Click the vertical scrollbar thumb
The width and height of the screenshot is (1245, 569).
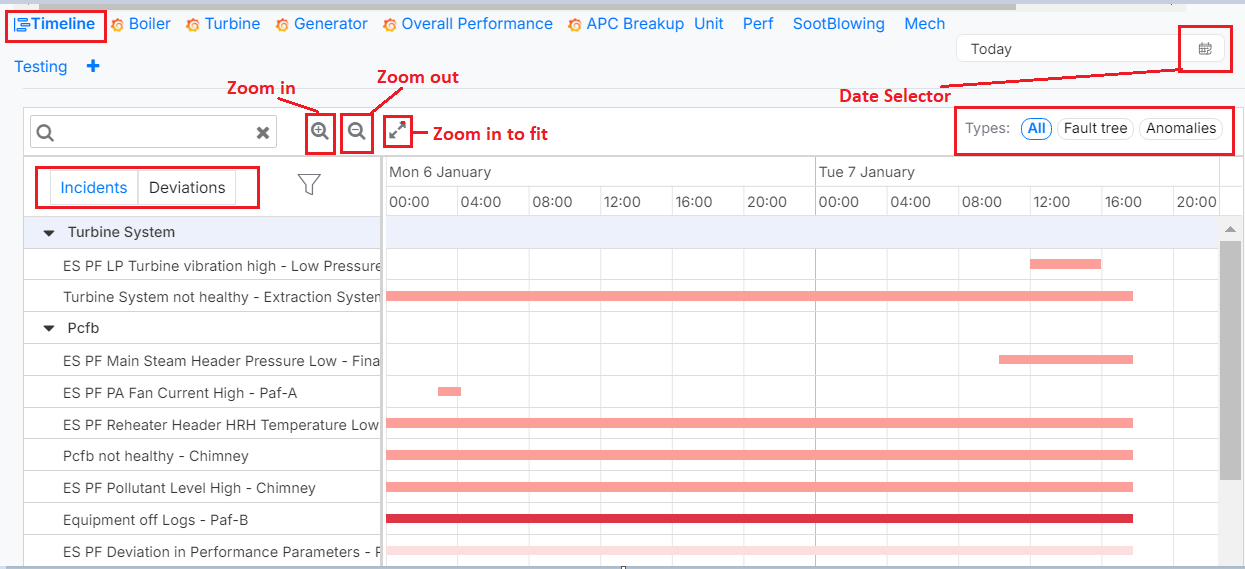click(1230, 360)
